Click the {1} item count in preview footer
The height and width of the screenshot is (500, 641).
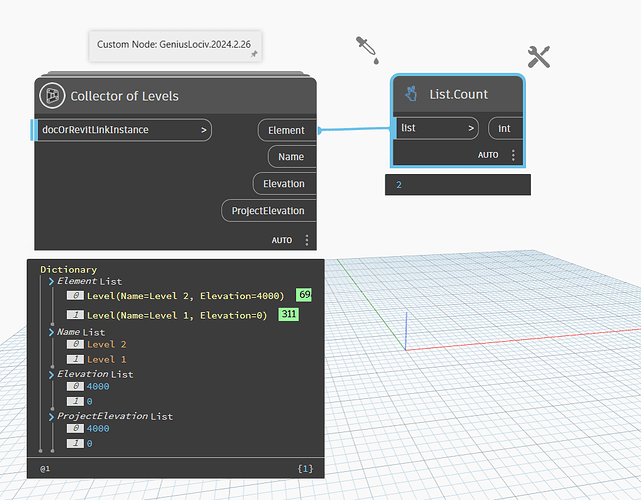(x=305, y=469)
